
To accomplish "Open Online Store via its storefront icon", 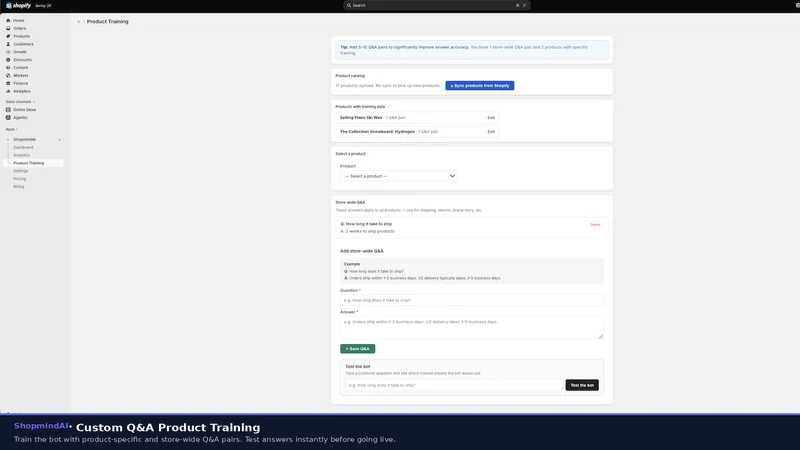I will click(x=8, y=109).
